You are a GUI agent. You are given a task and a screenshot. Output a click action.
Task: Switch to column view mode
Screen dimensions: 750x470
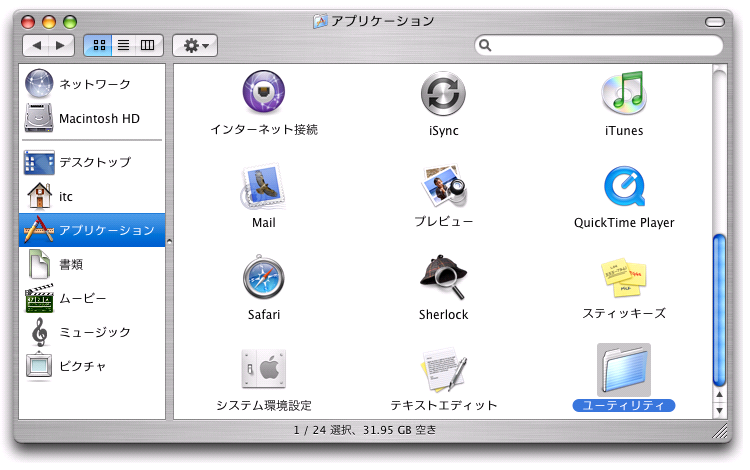pos(148,45)
